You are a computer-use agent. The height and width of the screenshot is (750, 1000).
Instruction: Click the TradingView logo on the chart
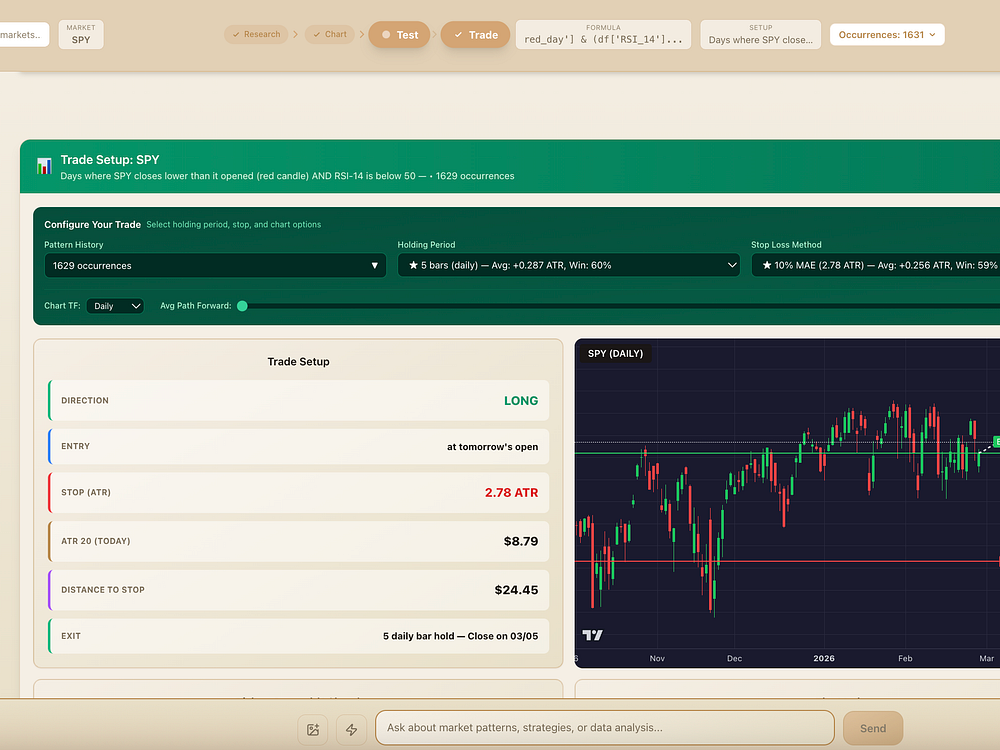[x=592, y=635]
